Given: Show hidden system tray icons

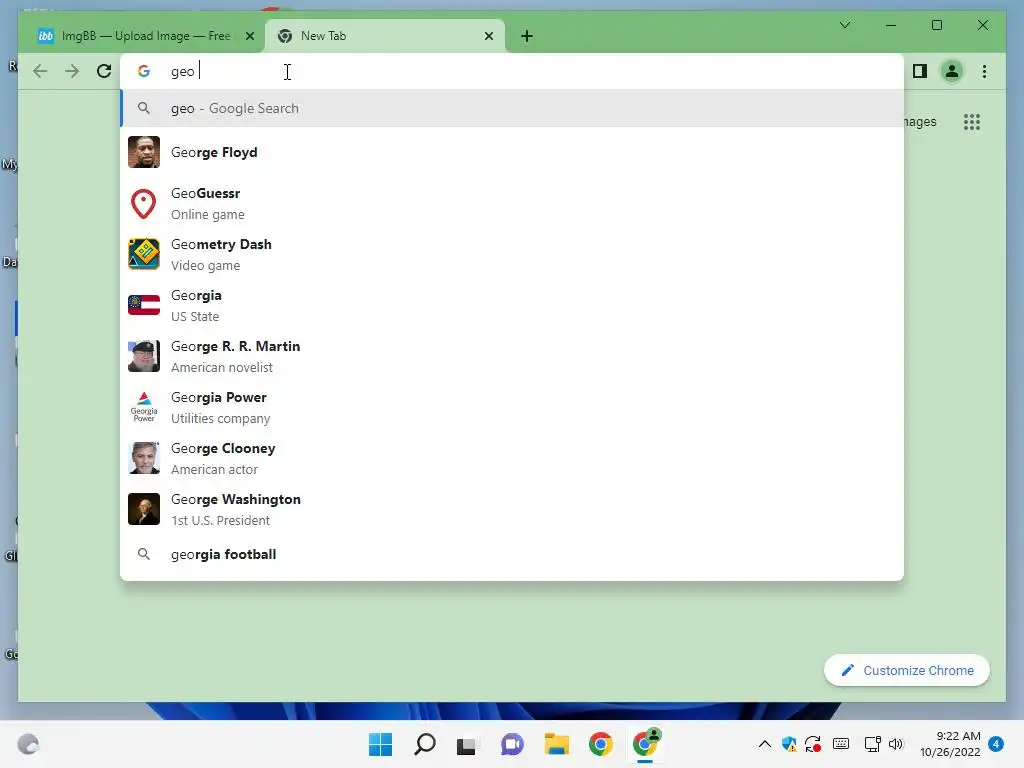Looking at the screenshot, I should [x=765, y=744].
